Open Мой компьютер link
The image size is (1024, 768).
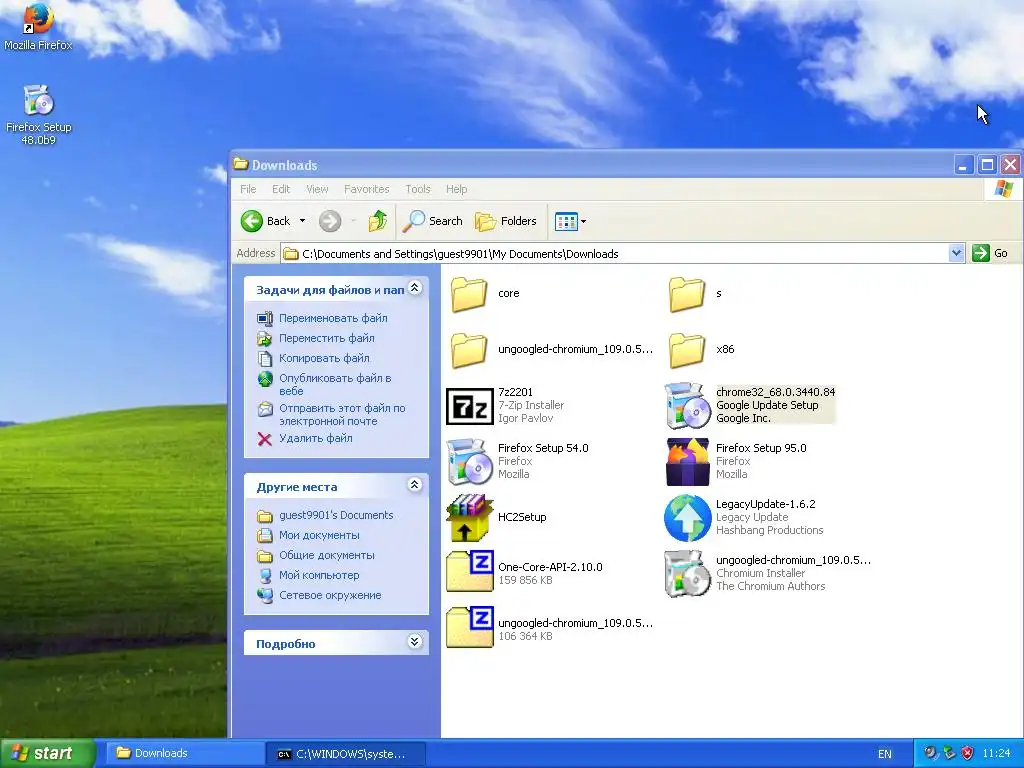coord(319,575)
